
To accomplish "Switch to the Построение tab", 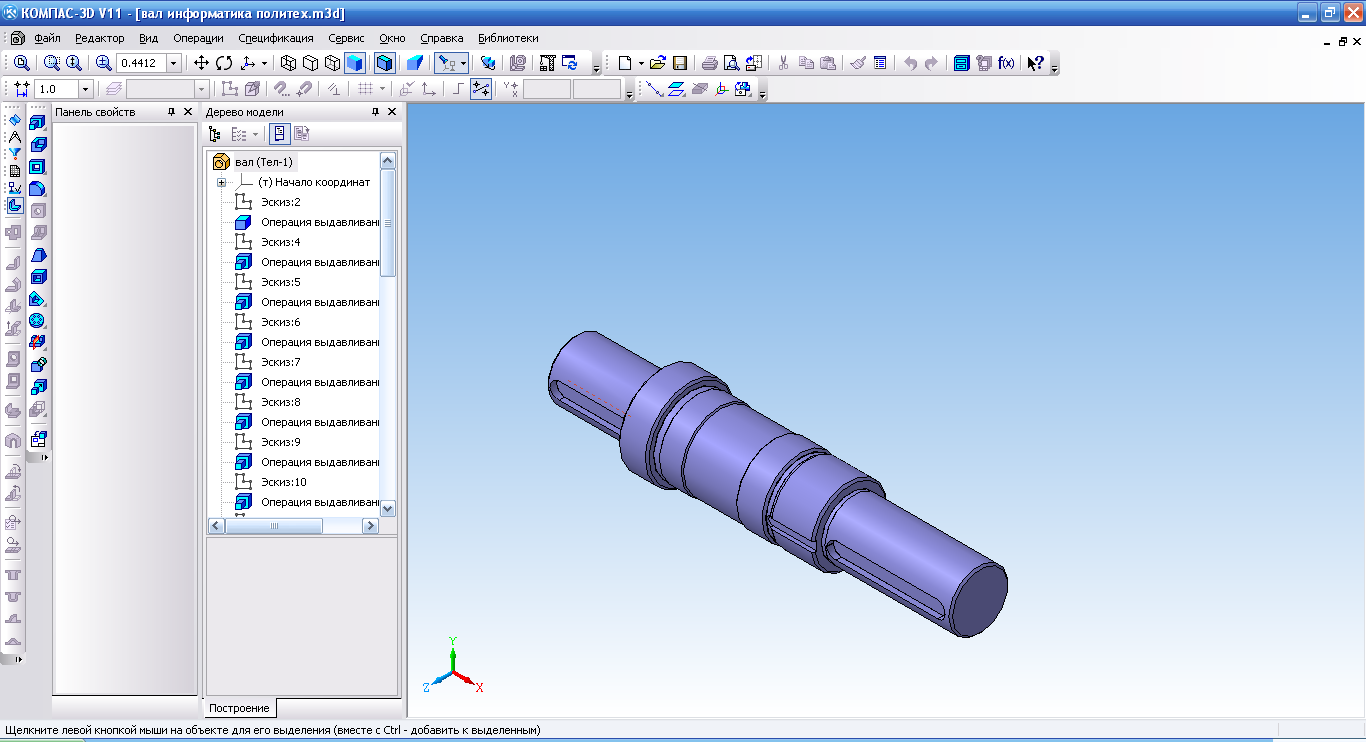I will [239, 708].
